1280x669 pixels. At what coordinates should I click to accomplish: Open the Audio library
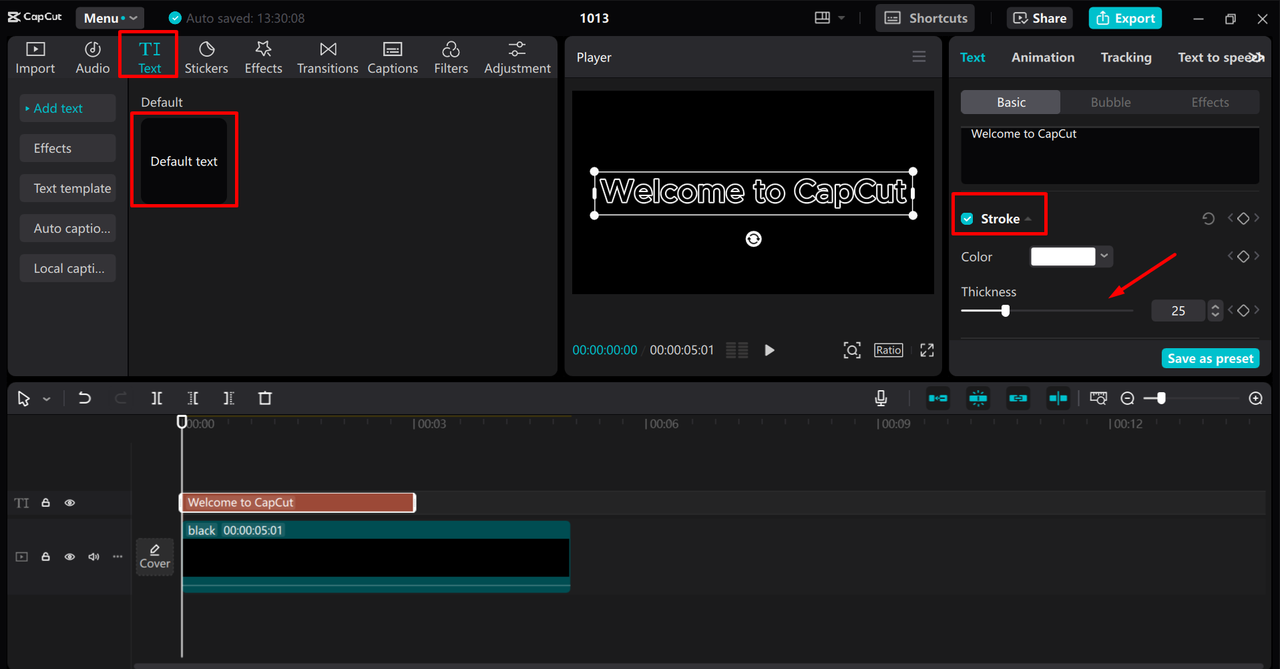(x=93, y=58)
